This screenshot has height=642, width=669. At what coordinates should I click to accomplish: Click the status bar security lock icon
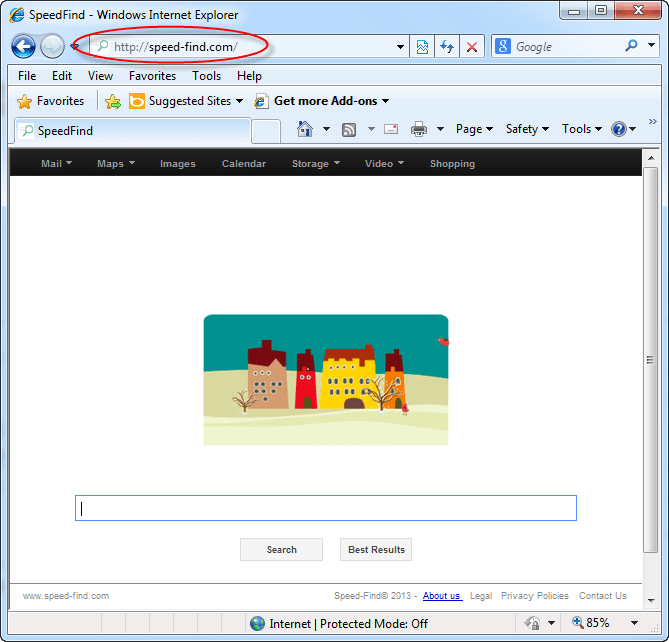pos(532,623)
